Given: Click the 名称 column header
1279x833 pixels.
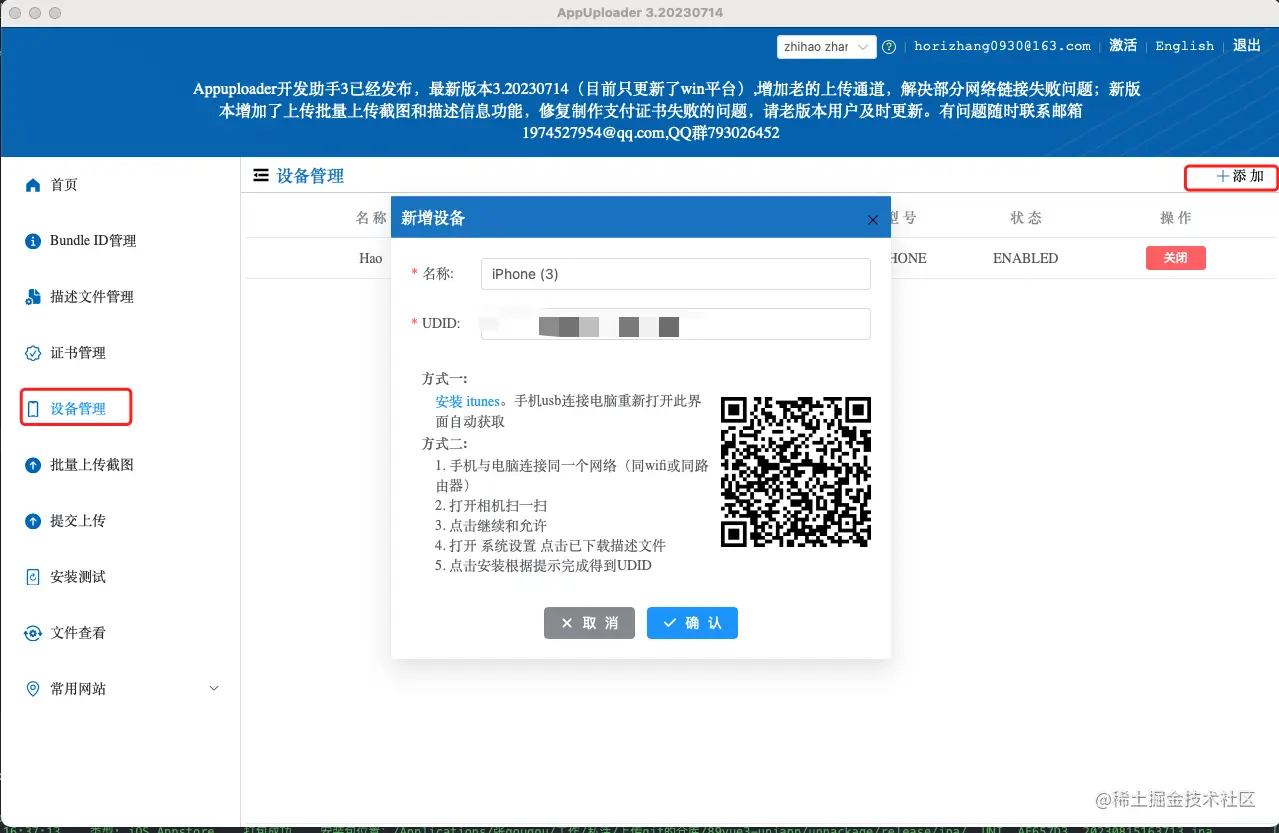Looking at the screenshot, I should 371,218.
